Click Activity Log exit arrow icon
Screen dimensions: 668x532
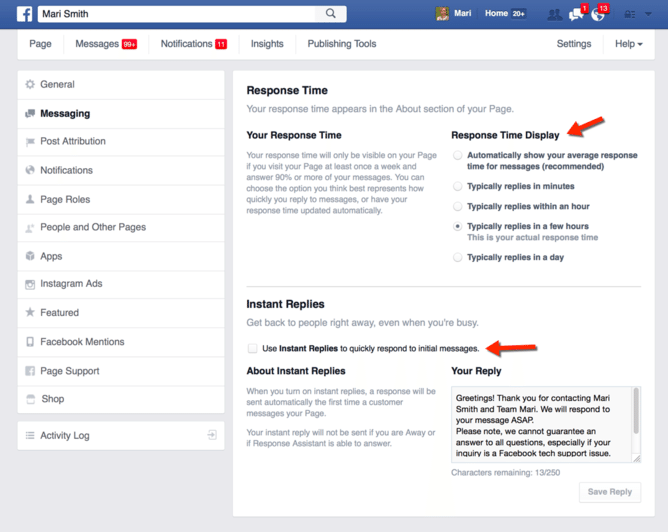click(212, 435)
